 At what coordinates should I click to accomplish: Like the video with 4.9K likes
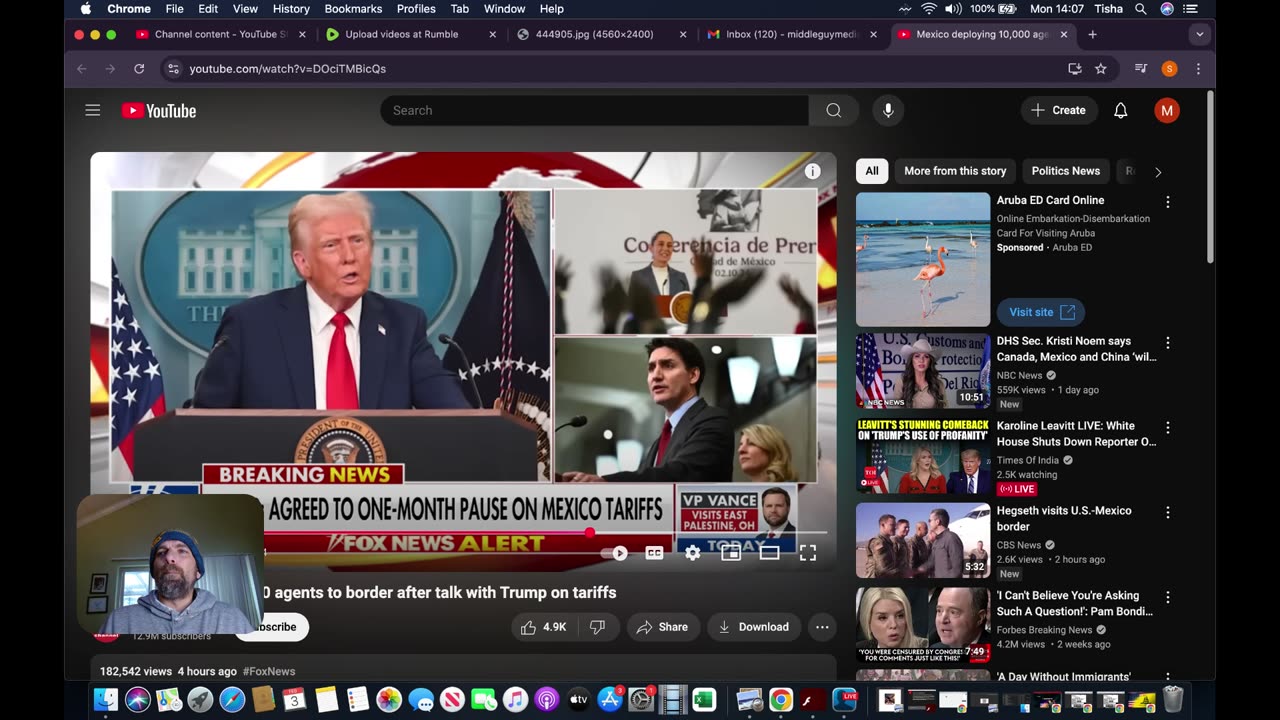pos(544,627)
